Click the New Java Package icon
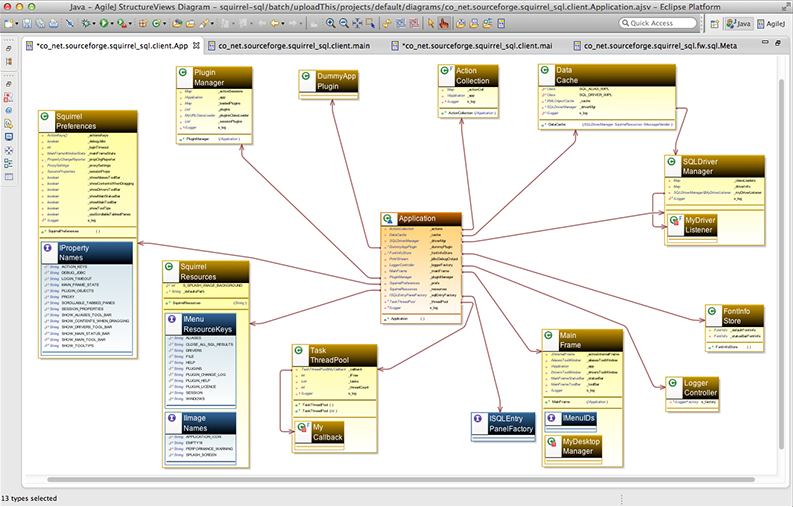793x507 pixels. pos(143,23)
